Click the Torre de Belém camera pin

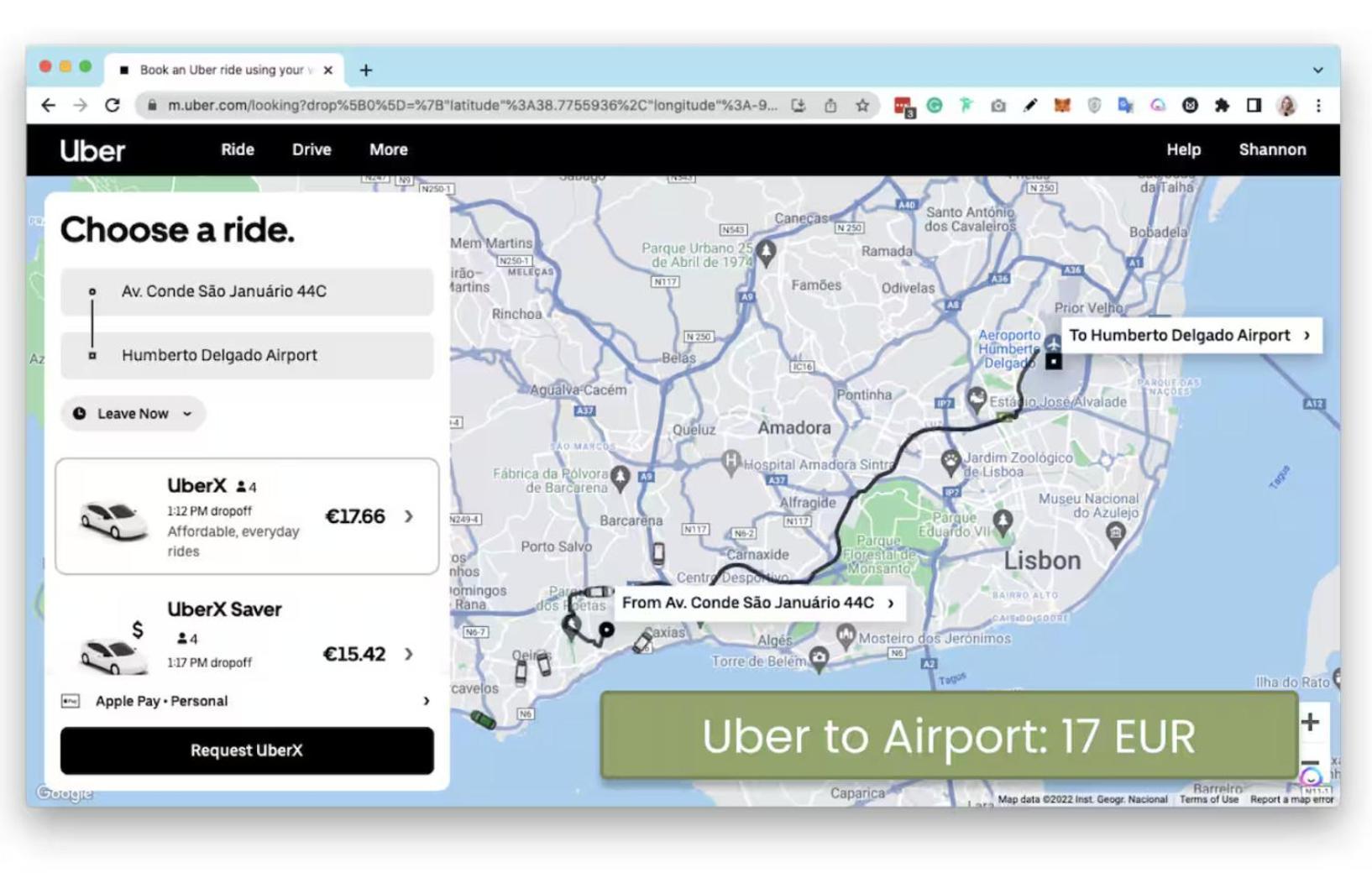[819, 658]
